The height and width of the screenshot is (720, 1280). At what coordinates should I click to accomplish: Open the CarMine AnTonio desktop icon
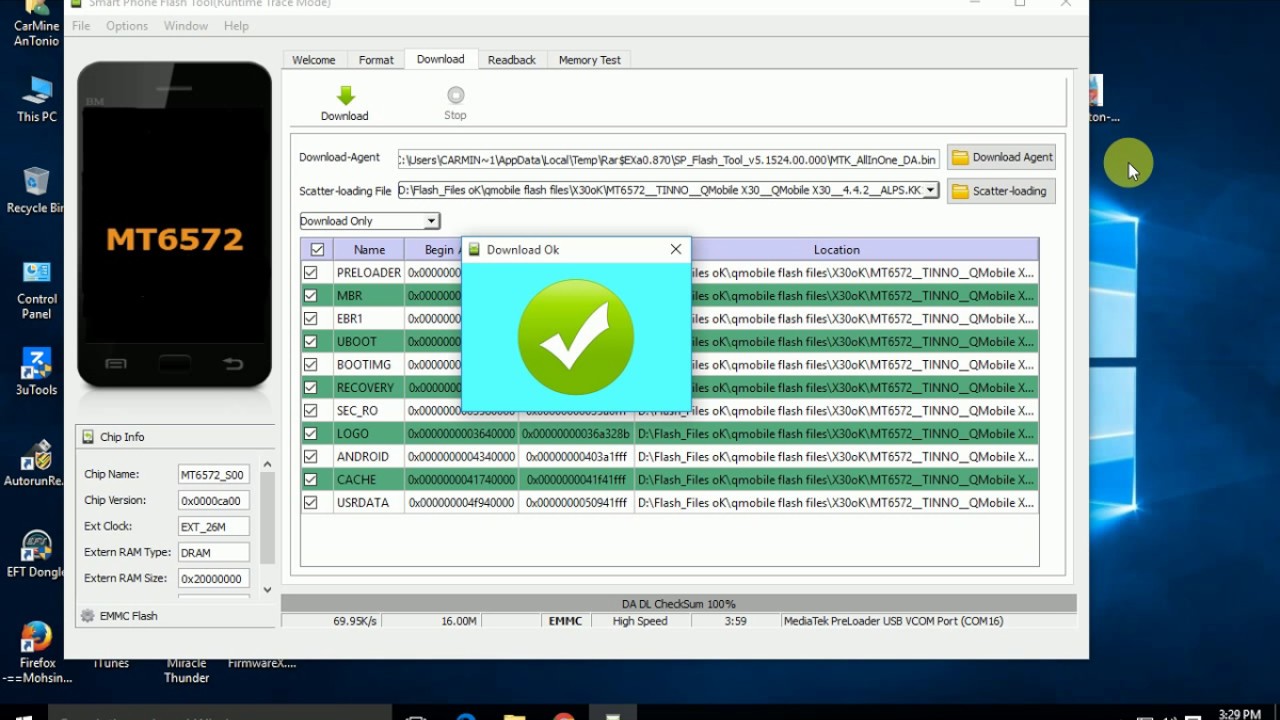(x=37, y=24)
